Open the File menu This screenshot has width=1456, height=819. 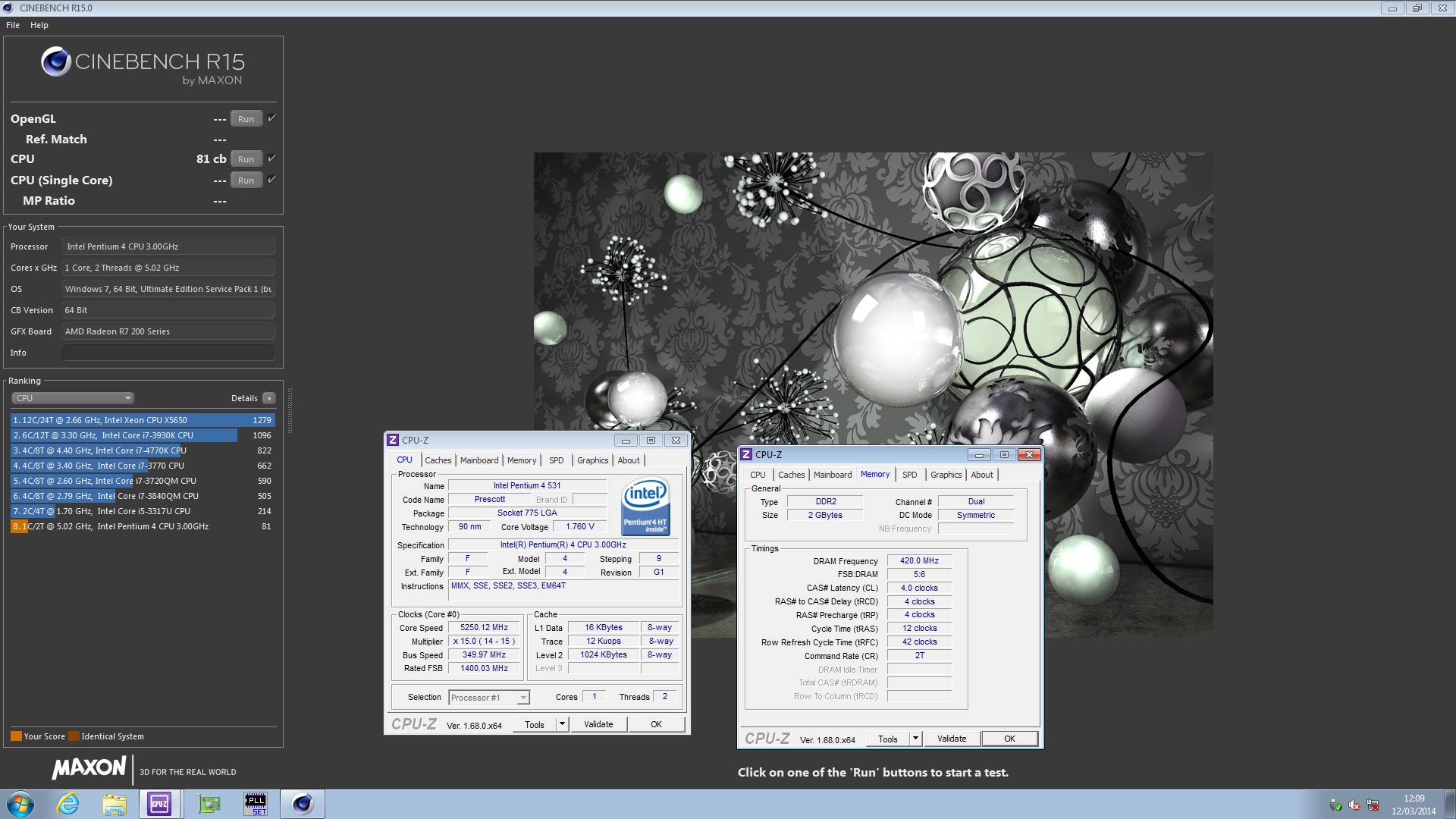coord(13,25)
